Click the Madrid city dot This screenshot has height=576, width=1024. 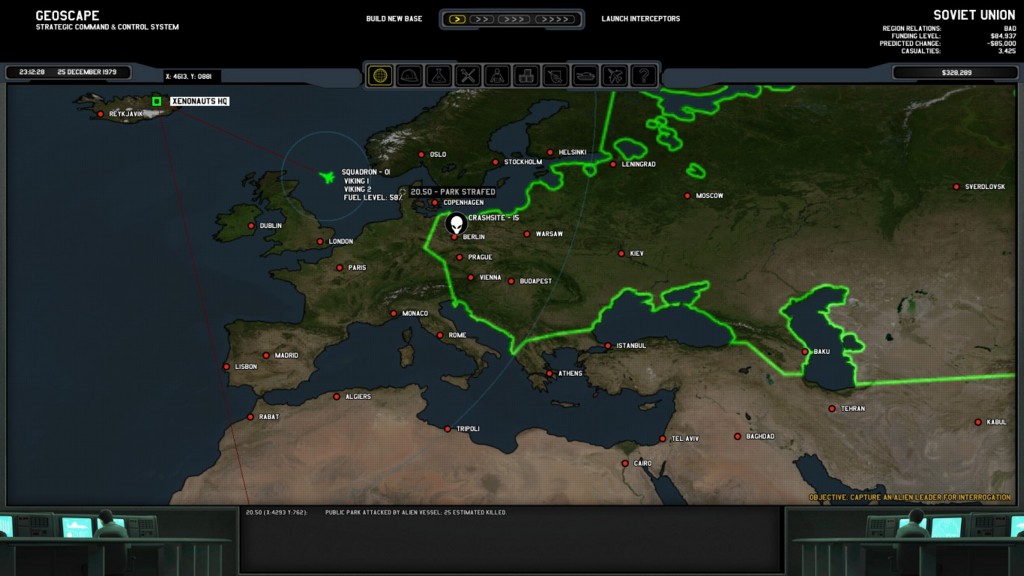(266, 356)
